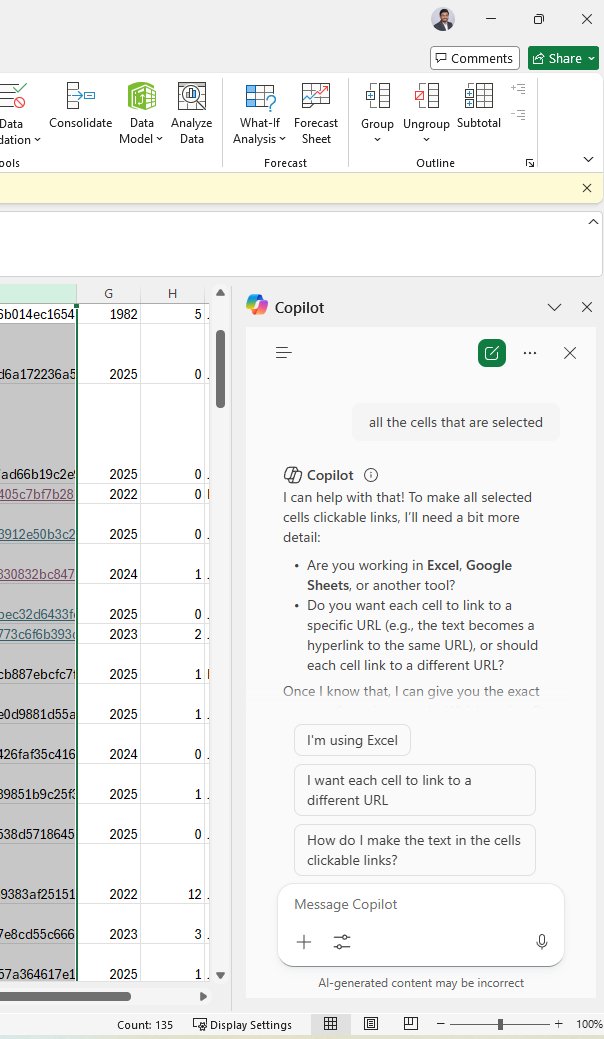Close the Copilot task pane
604x1039 pixels.
pyautogui.click(x=587, y=307)
